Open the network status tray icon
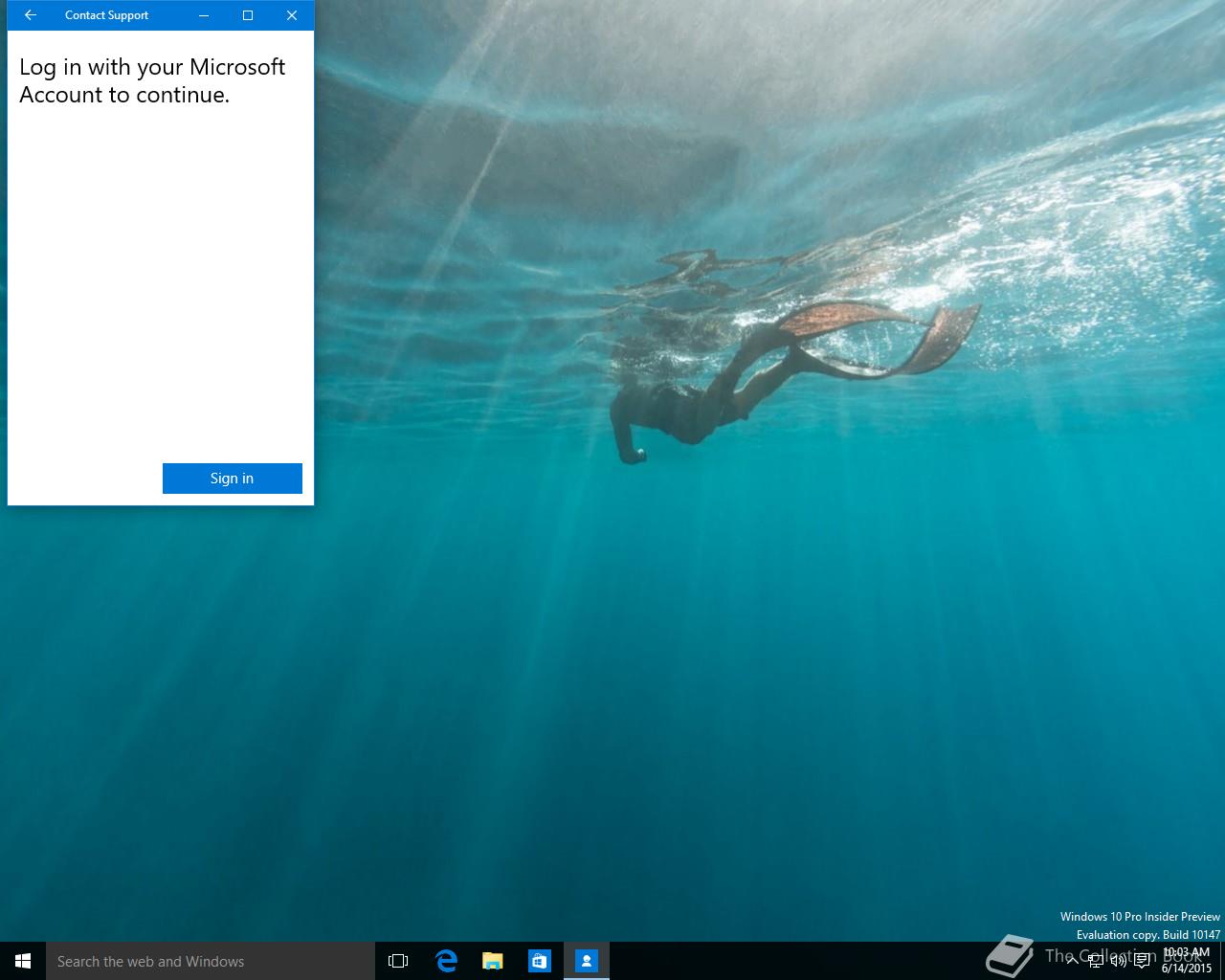Image resolution: width=1225 pixels, height=980 pixels. [1096, 961]
